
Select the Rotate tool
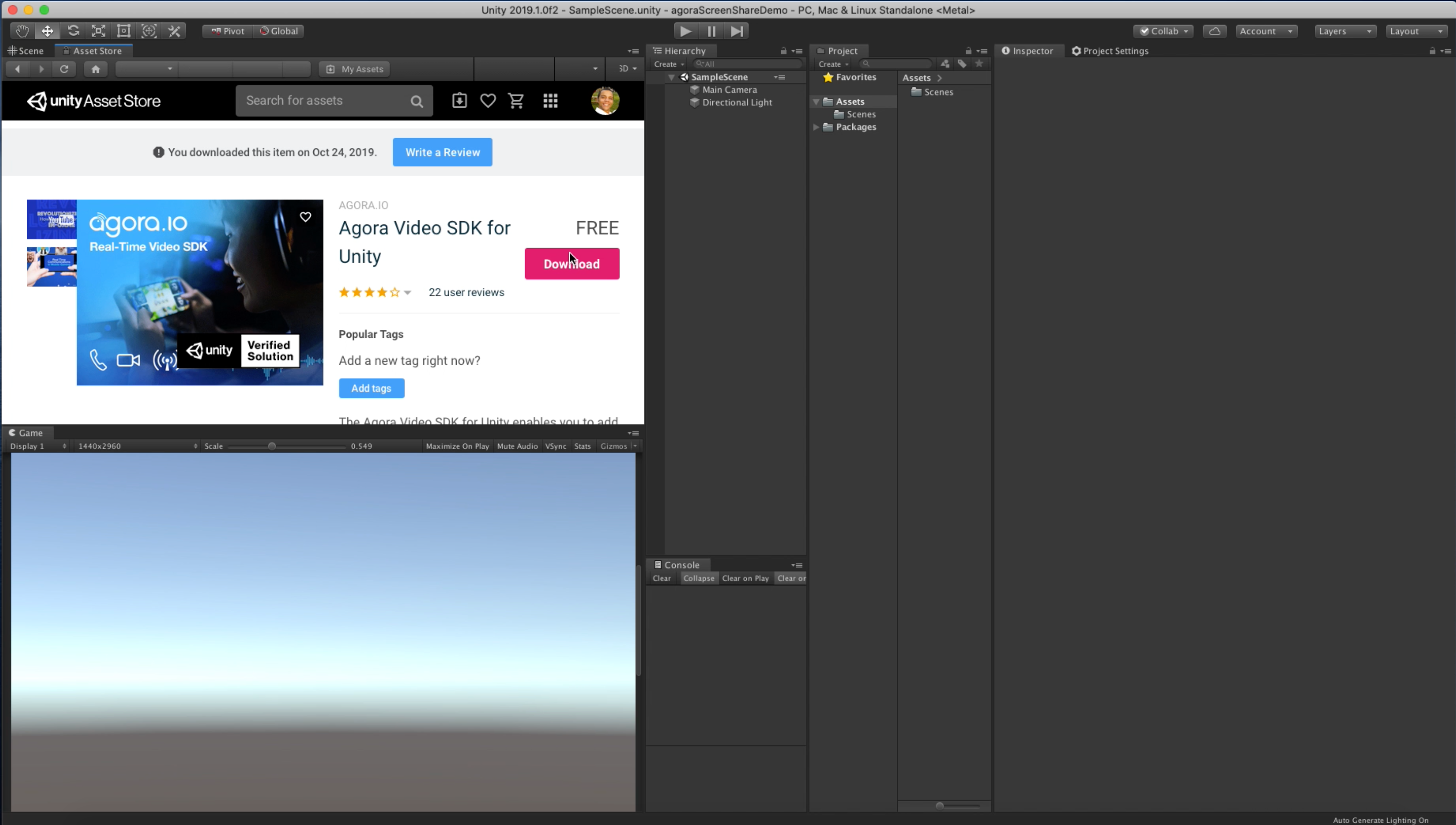(73, 31)
